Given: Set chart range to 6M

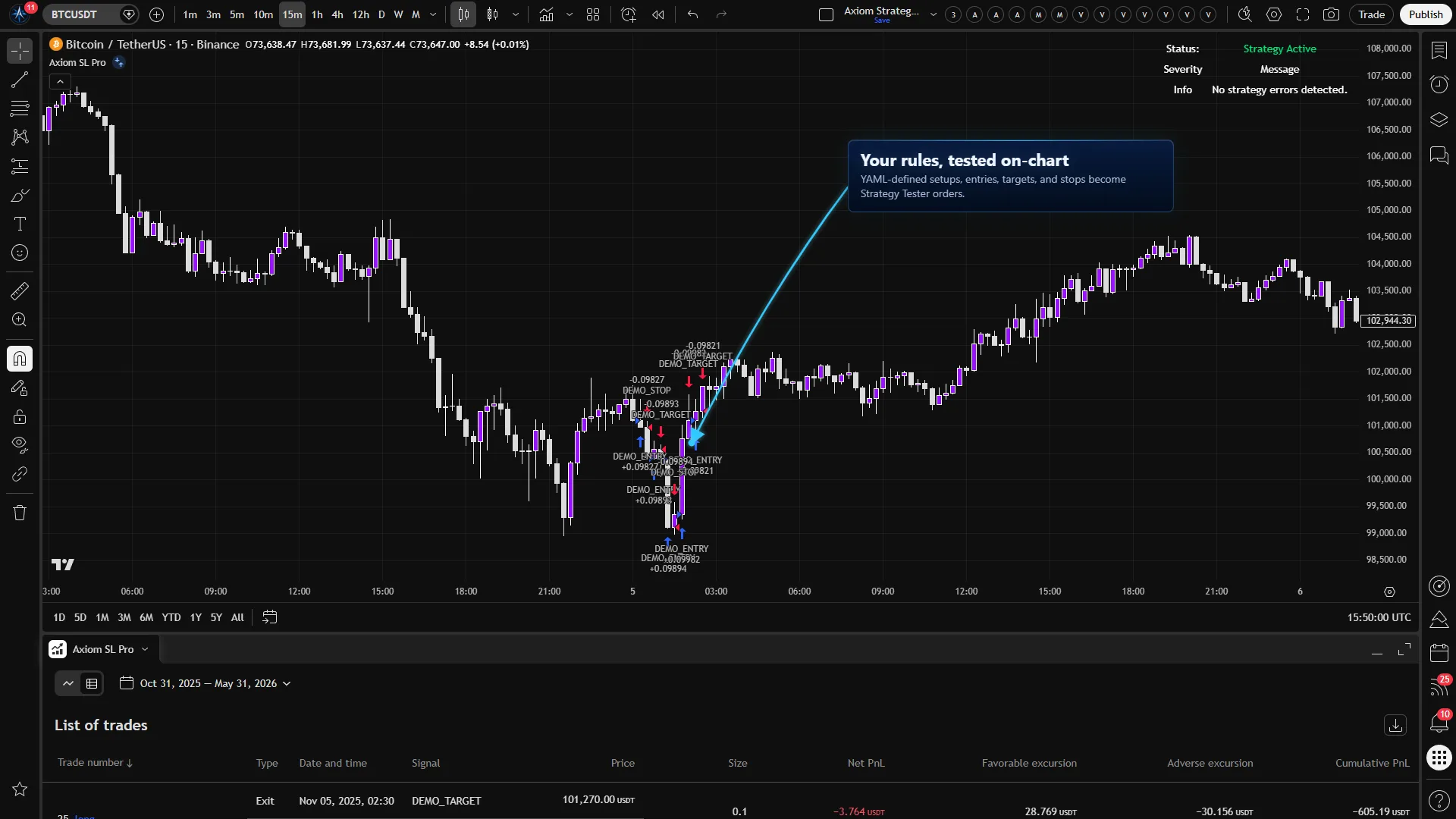Looking at the screenshot, I should pyautogui.click(x=146, y=617).
